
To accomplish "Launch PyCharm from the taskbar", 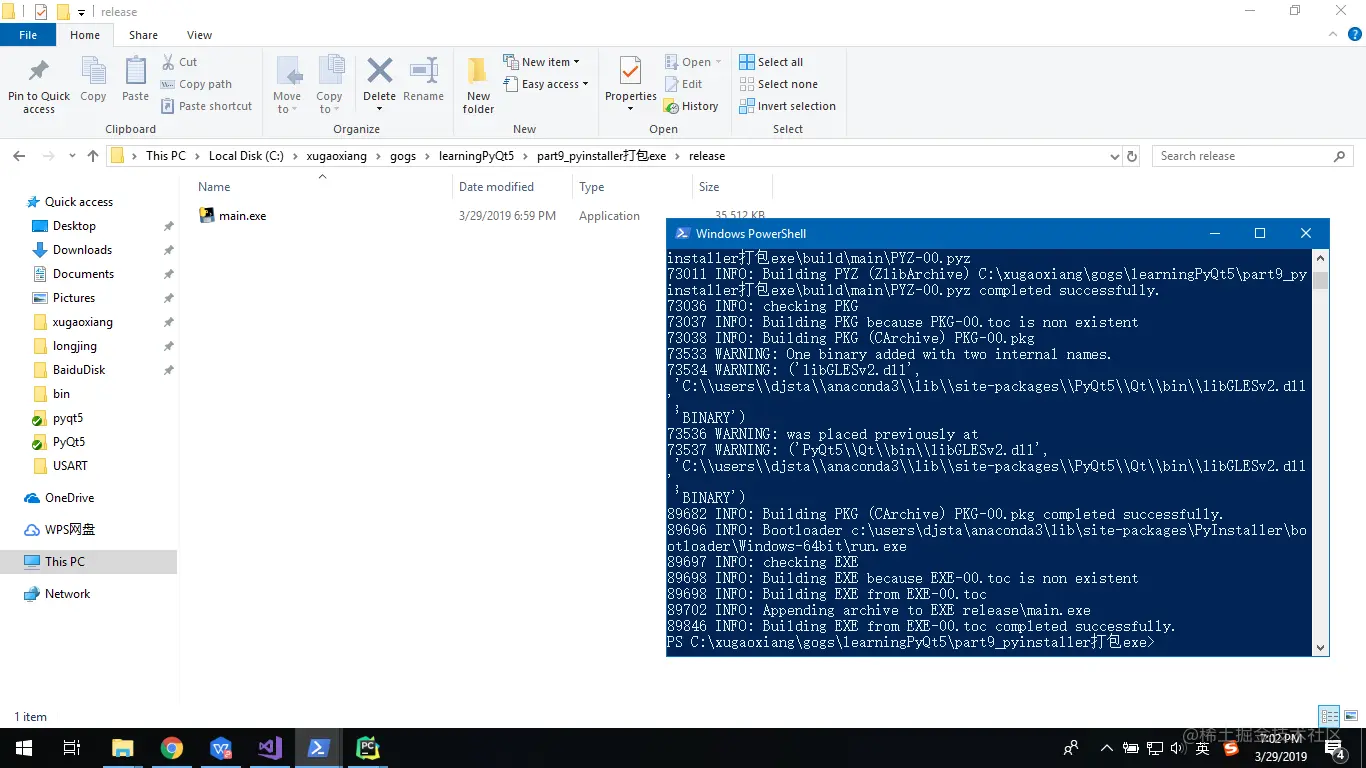I will (368, 747).
